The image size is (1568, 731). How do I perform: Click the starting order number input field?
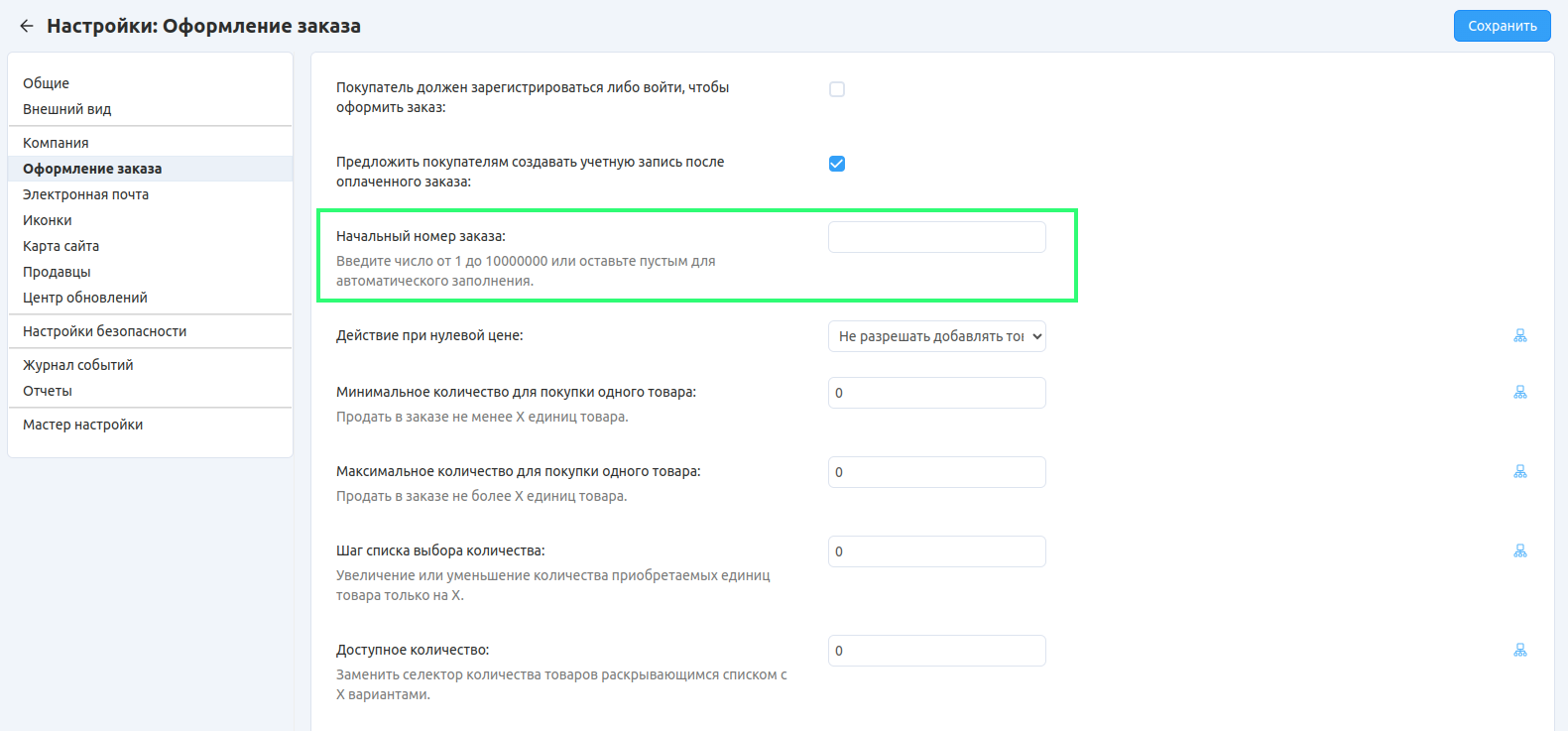936,237
